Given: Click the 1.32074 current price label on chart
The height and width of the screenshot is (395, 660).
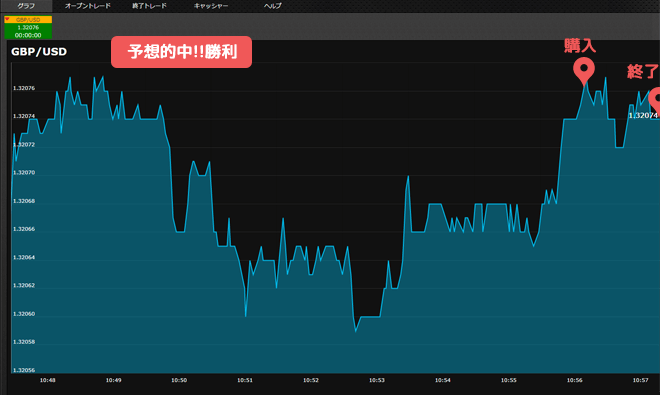Looking at the screenshot, I should tap(643, 115).
